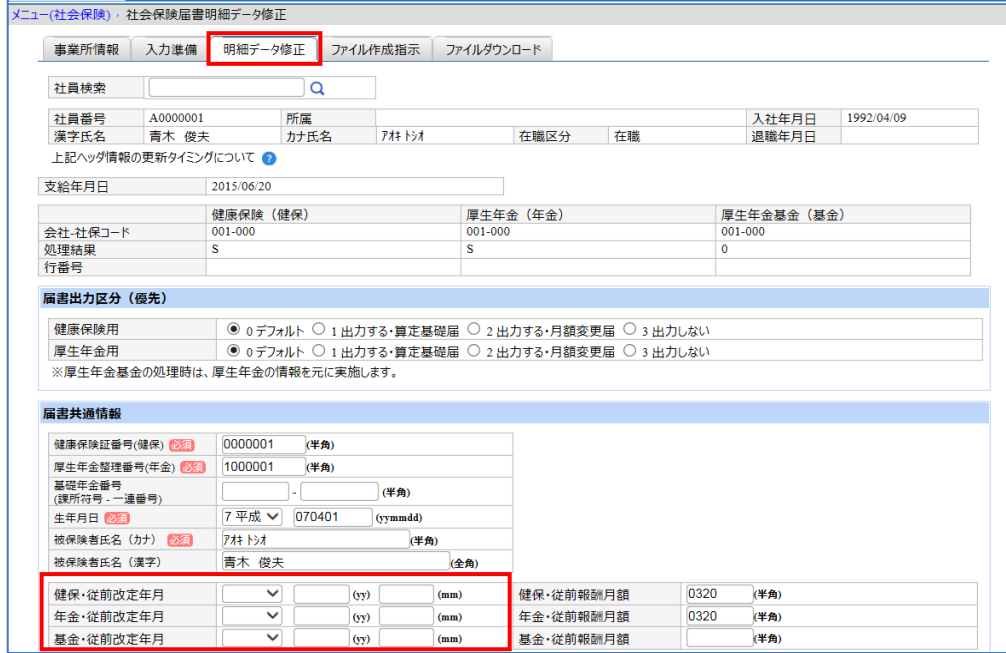Click the employee number value A0000001
This screenshot has width=1006, height=653.
[176, 118]
